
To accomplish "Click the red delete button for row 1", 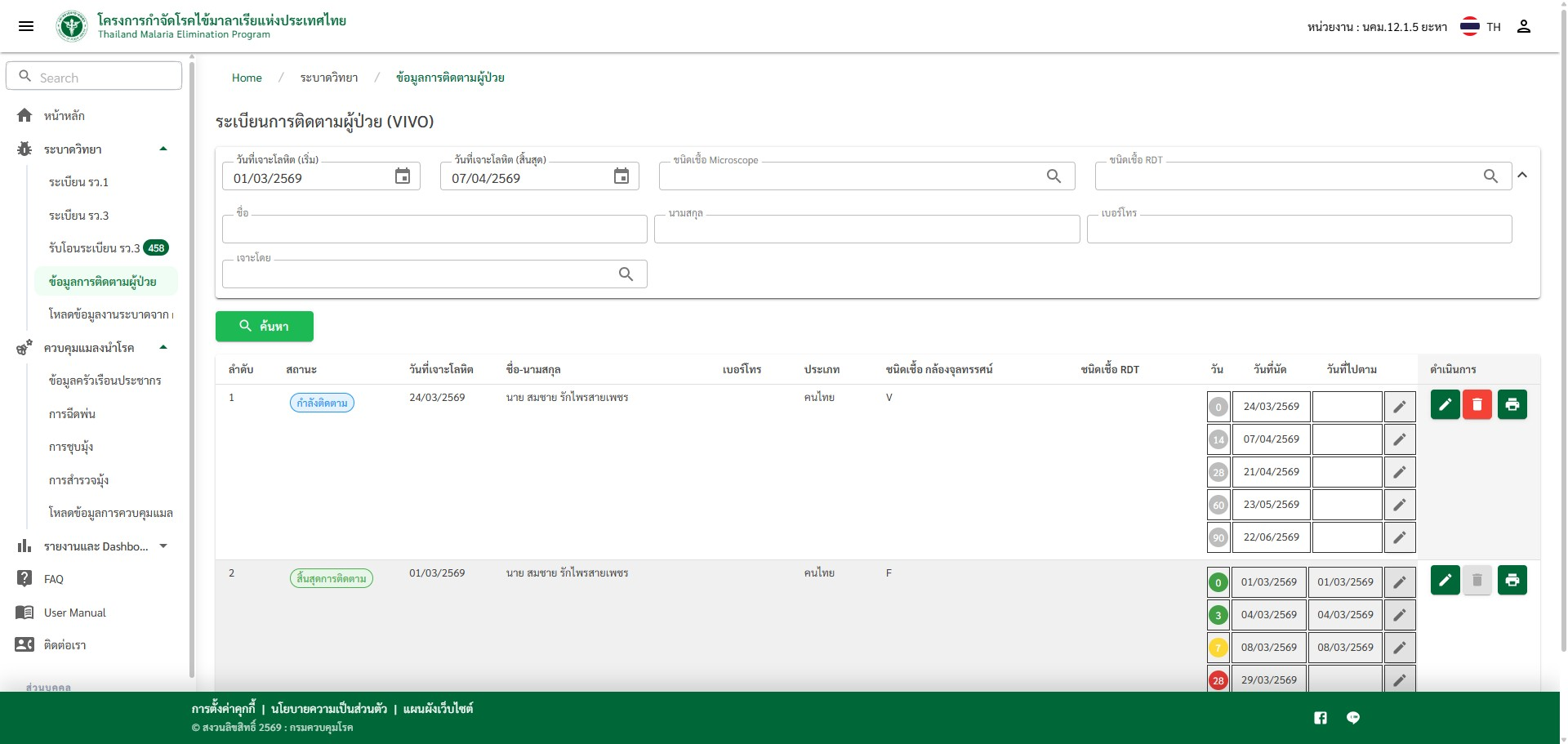I will (x=1477, y=404).
